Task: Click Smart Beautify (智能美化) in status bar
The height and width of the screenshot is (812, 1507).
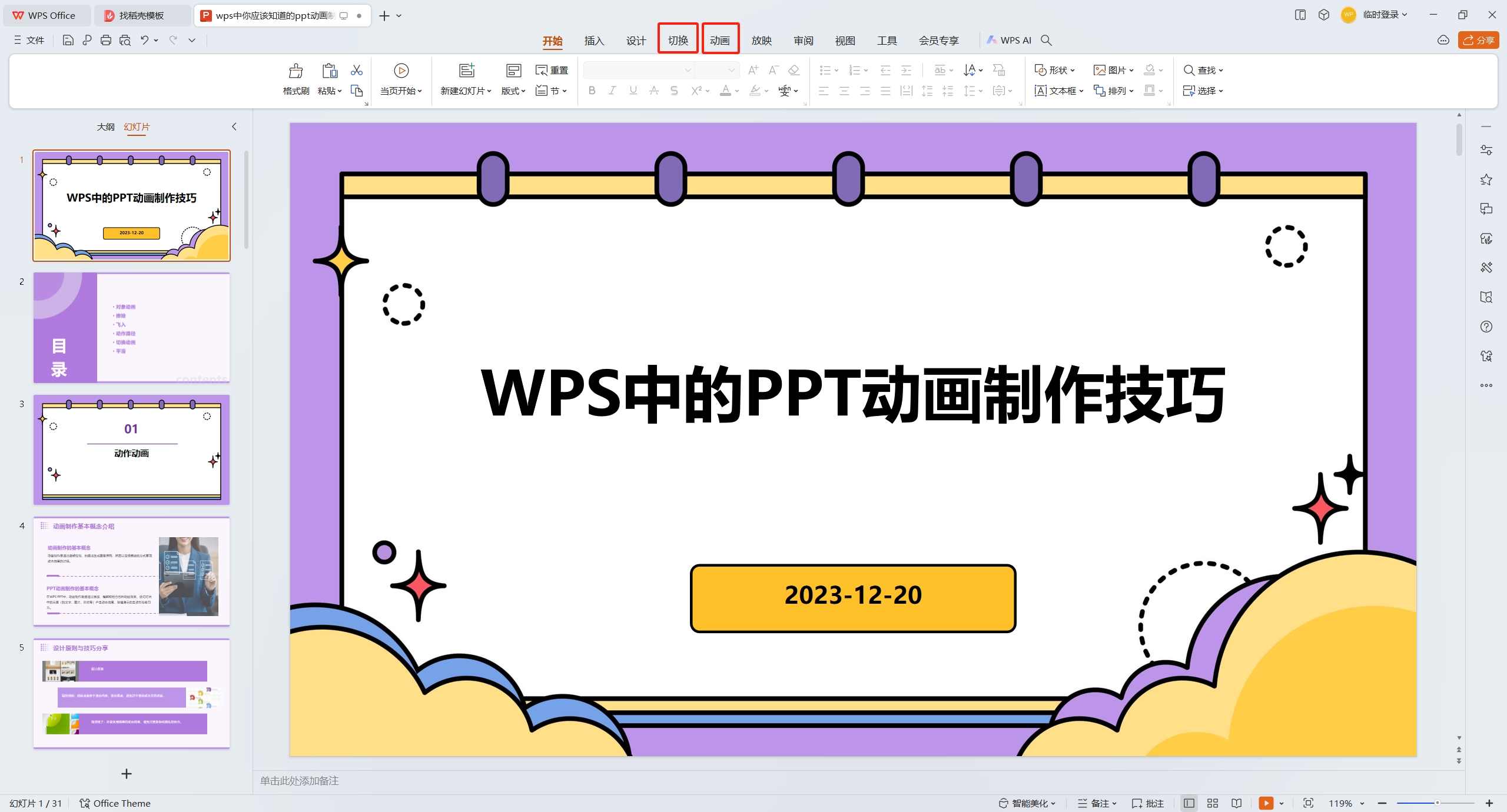Action: click(x=1027, y=803)
